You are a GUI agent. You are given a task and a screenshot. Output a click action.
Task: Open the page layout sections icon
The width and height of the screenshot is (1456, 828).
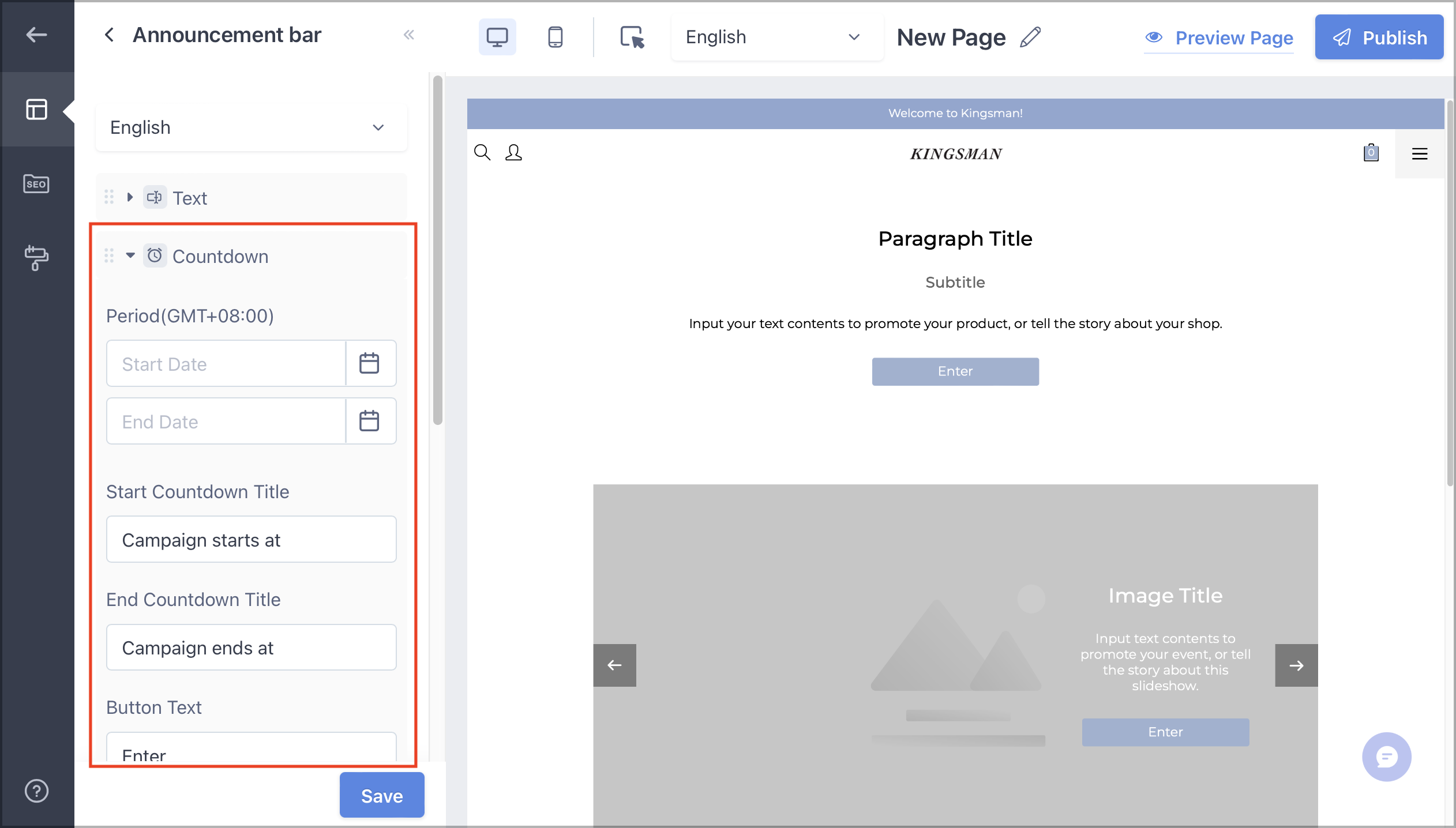coord(36,109)
